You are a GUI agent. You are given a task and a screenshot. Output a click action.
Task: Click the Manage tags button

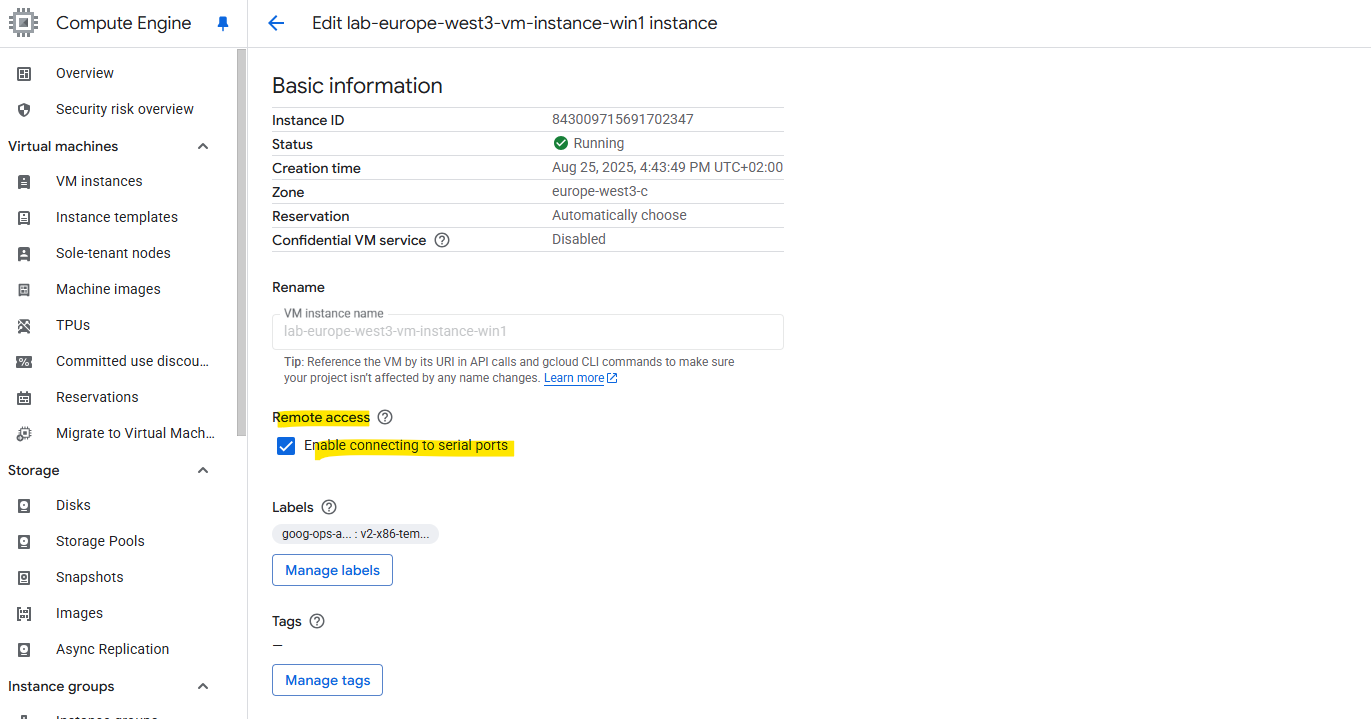[x=327, y=680]
